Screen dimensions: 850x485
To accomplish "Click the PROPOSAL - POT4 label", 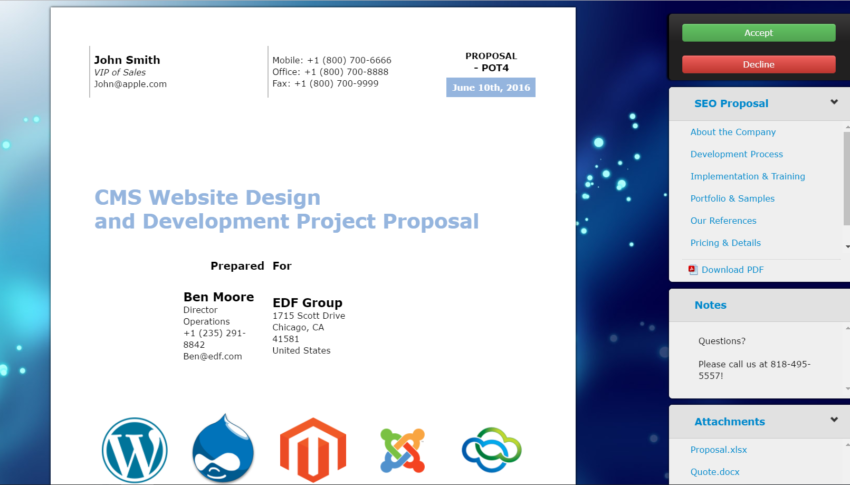I will tap(491, 62).
